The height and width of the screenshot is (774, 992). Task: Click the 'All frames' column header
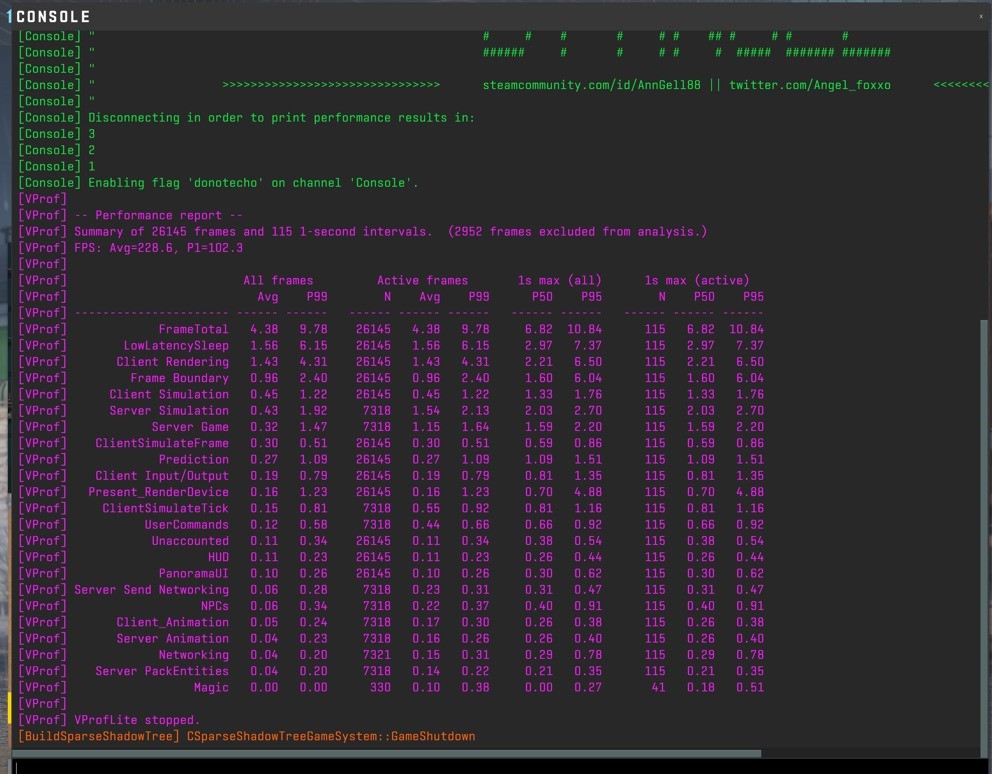[277, 280]
